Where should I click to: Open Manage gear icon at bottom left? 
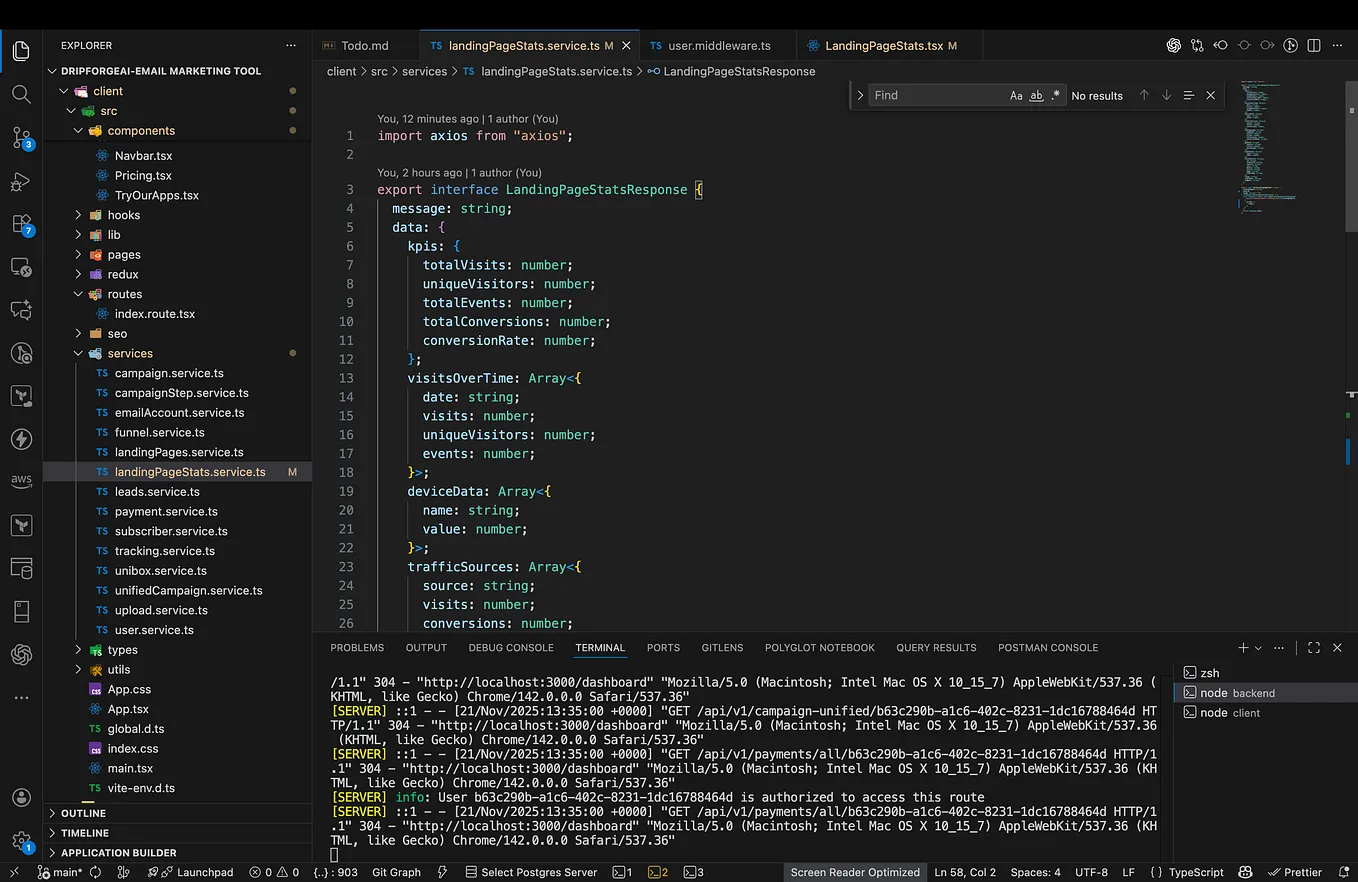[21, 841]
